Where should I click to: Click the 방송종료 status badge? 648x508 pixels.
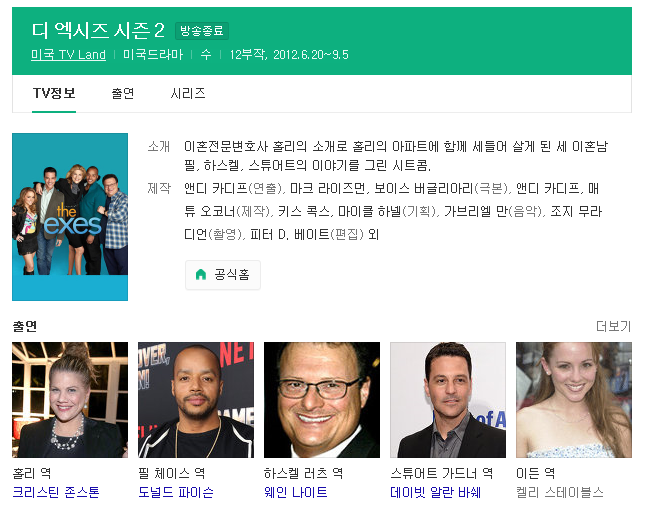[x=202, y=31]
